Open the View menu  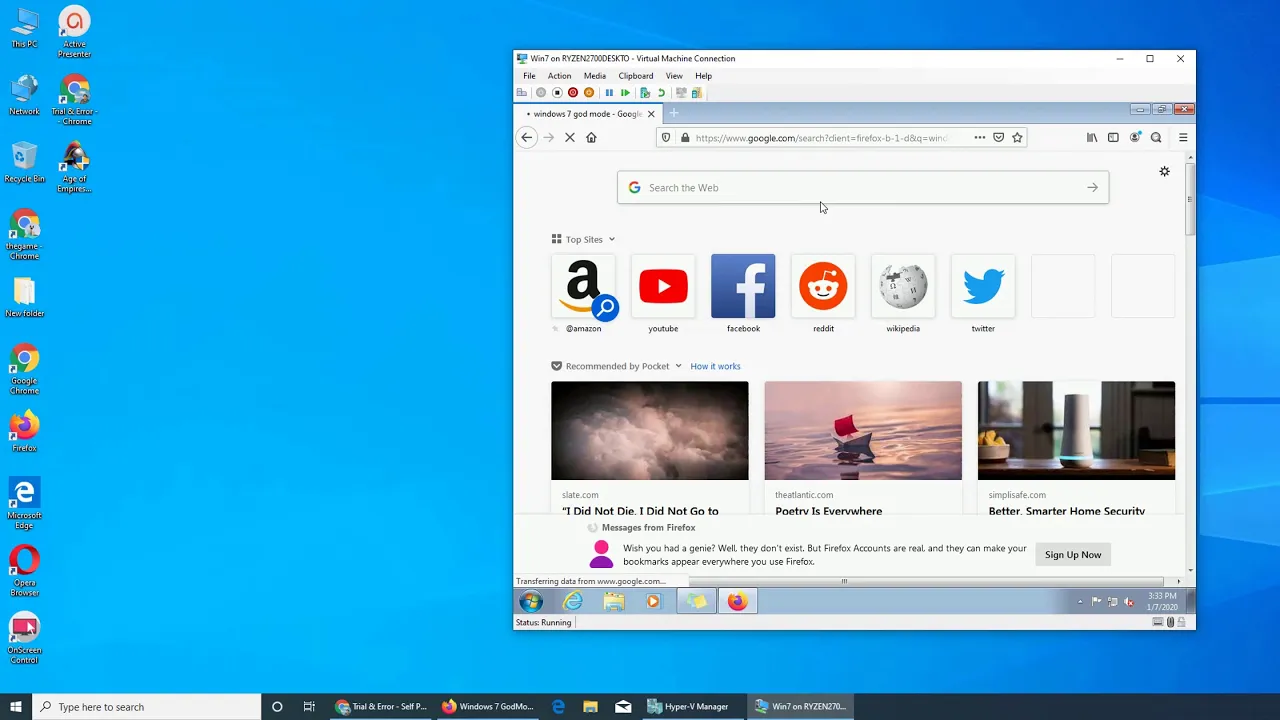(674, 76)
